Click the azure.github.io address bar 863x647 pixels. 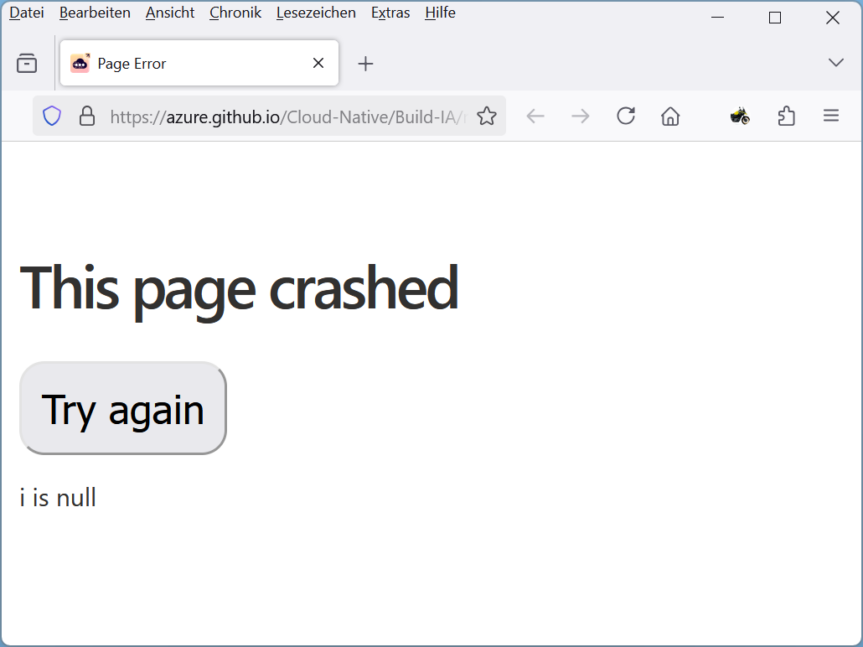(285, 116)
